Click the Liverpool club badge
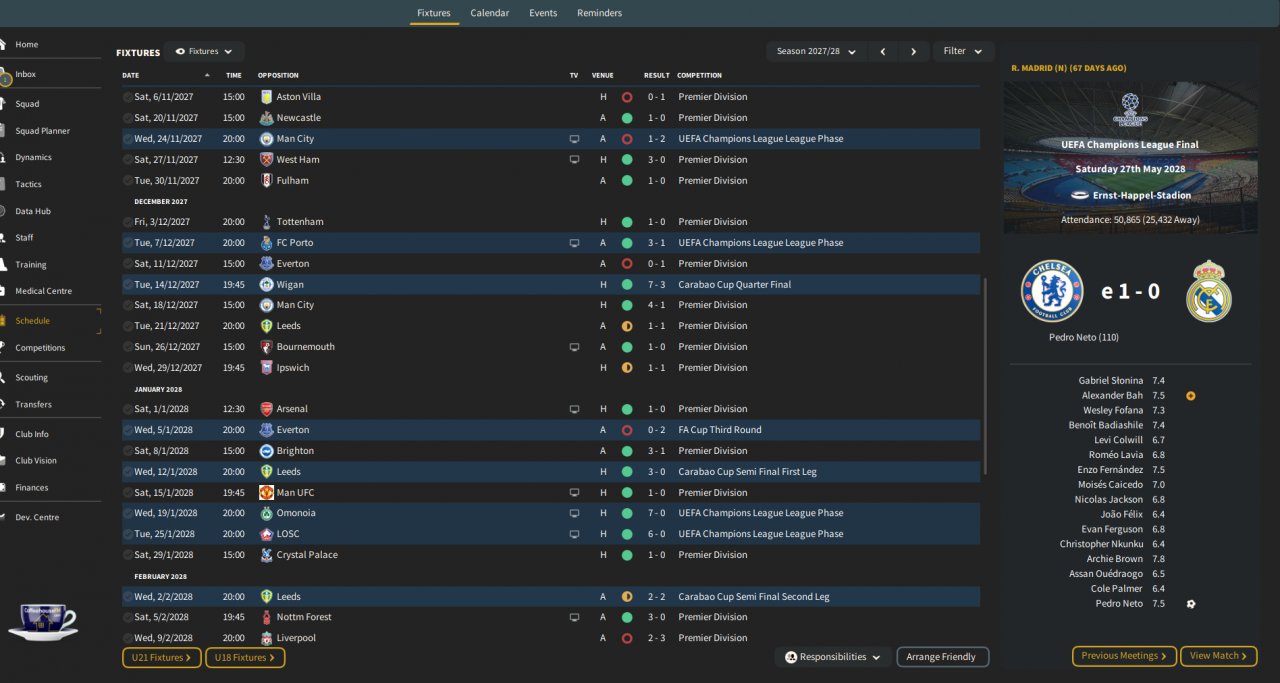Viewport: 1280px width, 683px height. pyautogui.click(x=266, y=638)
